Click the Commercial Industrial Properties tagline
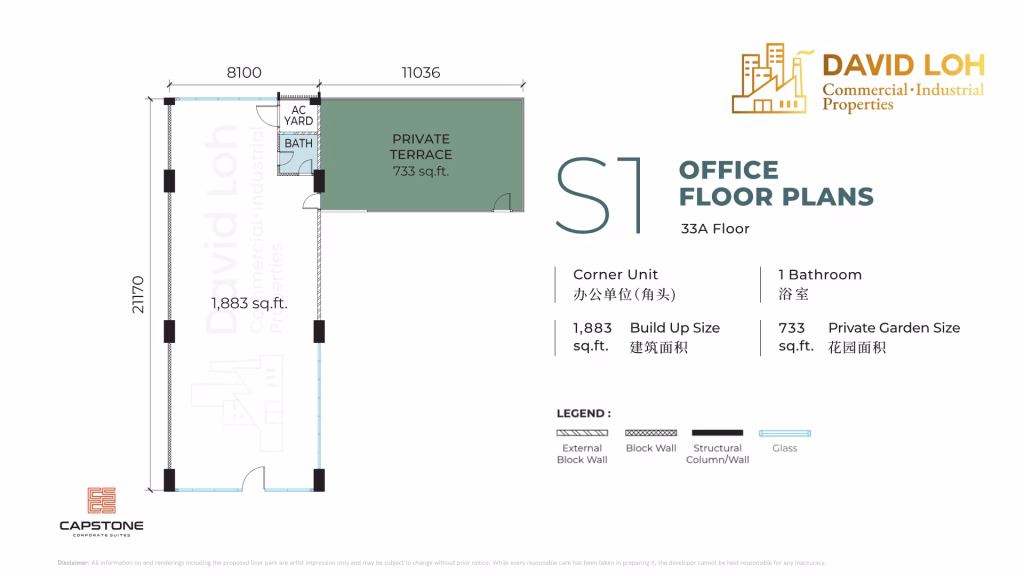The height and width of the screenshot is (576, 1024). 902,97
